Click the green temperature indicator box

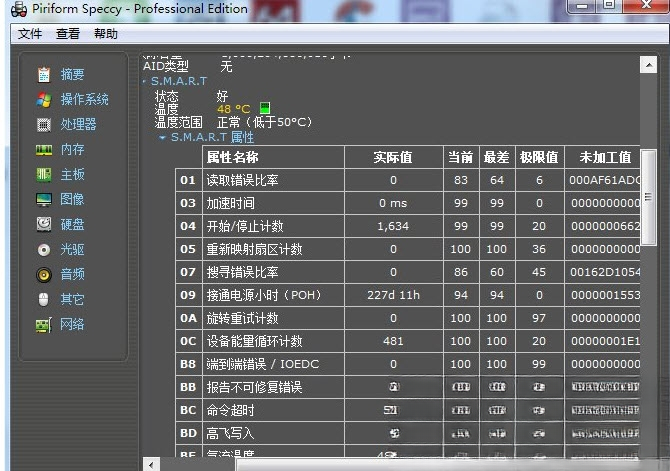tap(265, 108)
